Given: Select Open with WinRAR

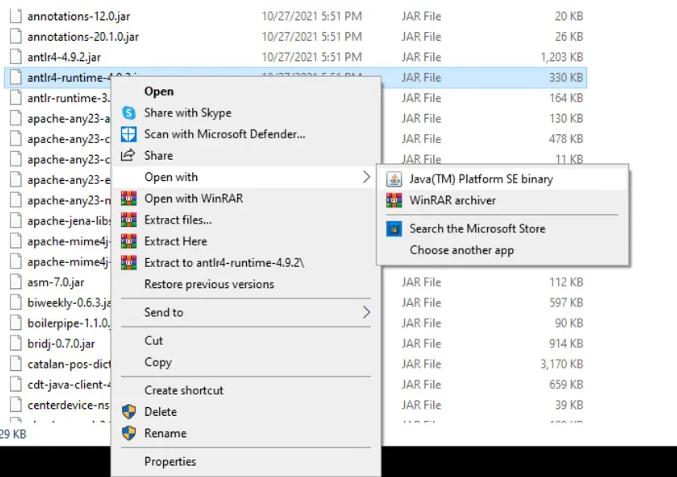Looking at the screenshot, I should (x=246, y=199).
